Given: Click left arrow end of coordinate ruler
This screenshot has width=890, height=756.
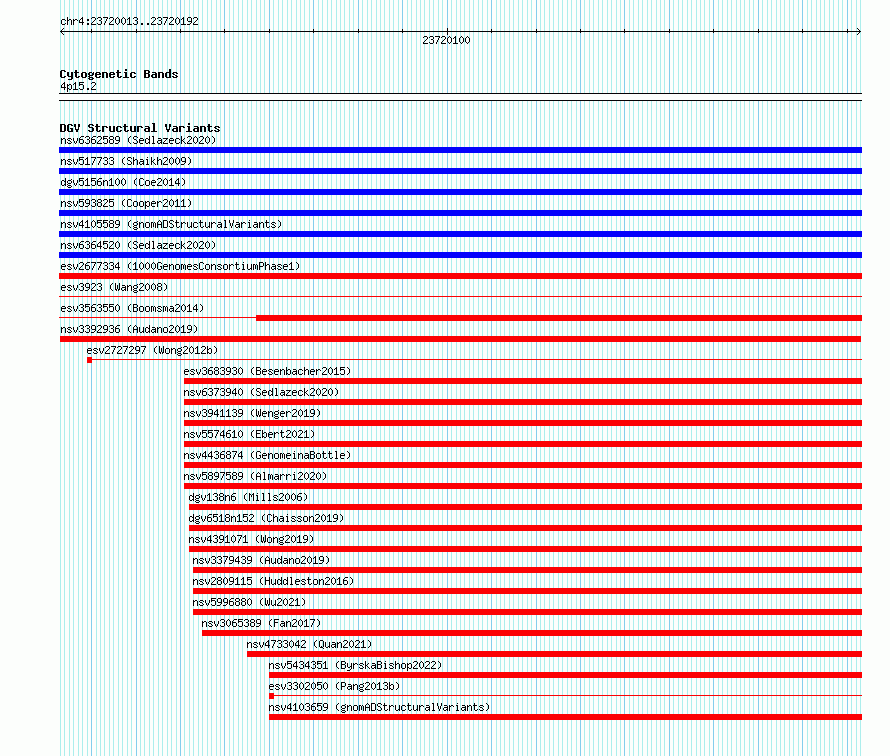Looking at the screenshot, I should [x=62, y=31].
